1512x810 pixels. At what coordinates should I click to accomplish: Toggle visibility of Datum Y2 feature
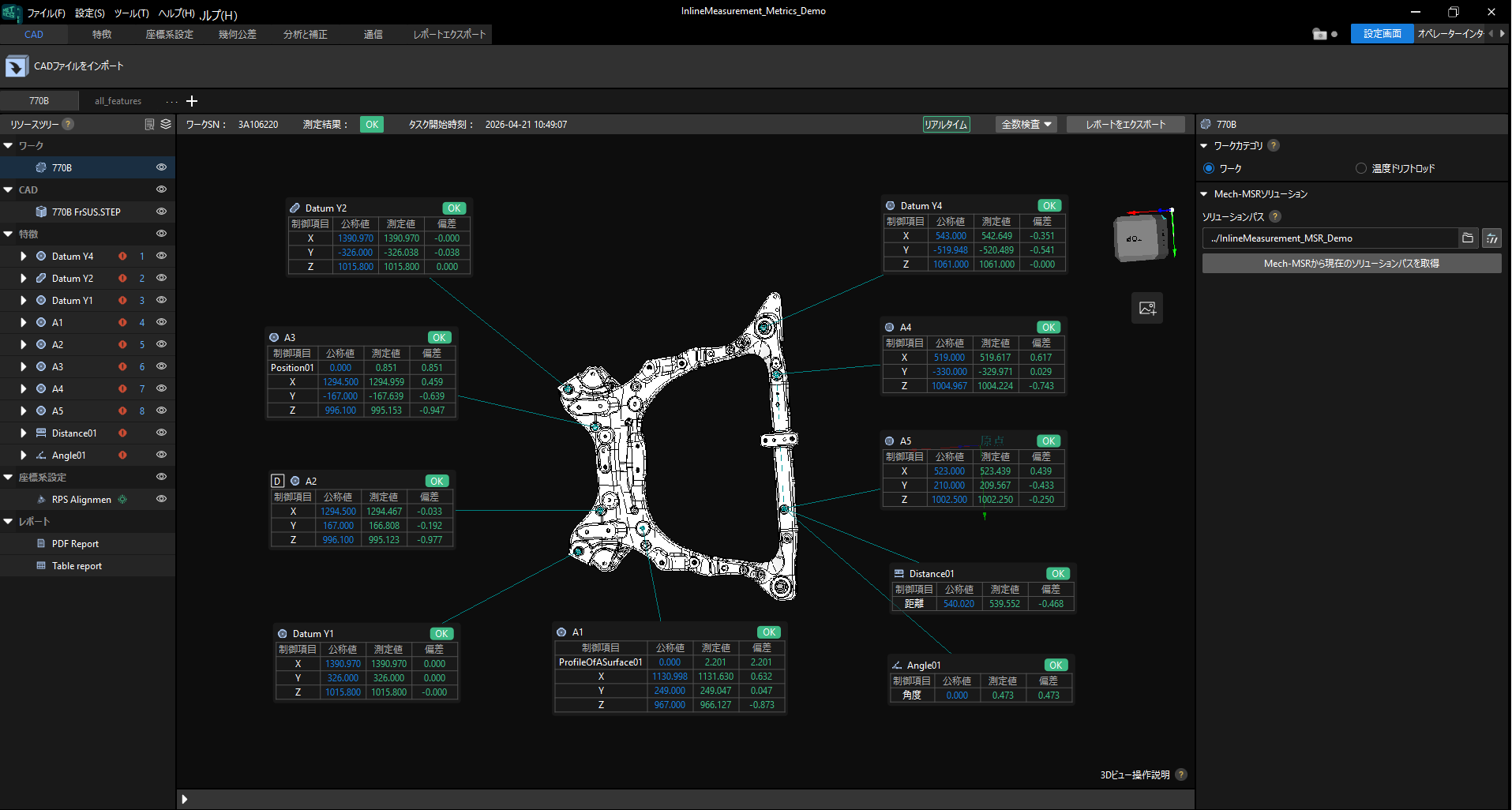[x=161, y=278]
